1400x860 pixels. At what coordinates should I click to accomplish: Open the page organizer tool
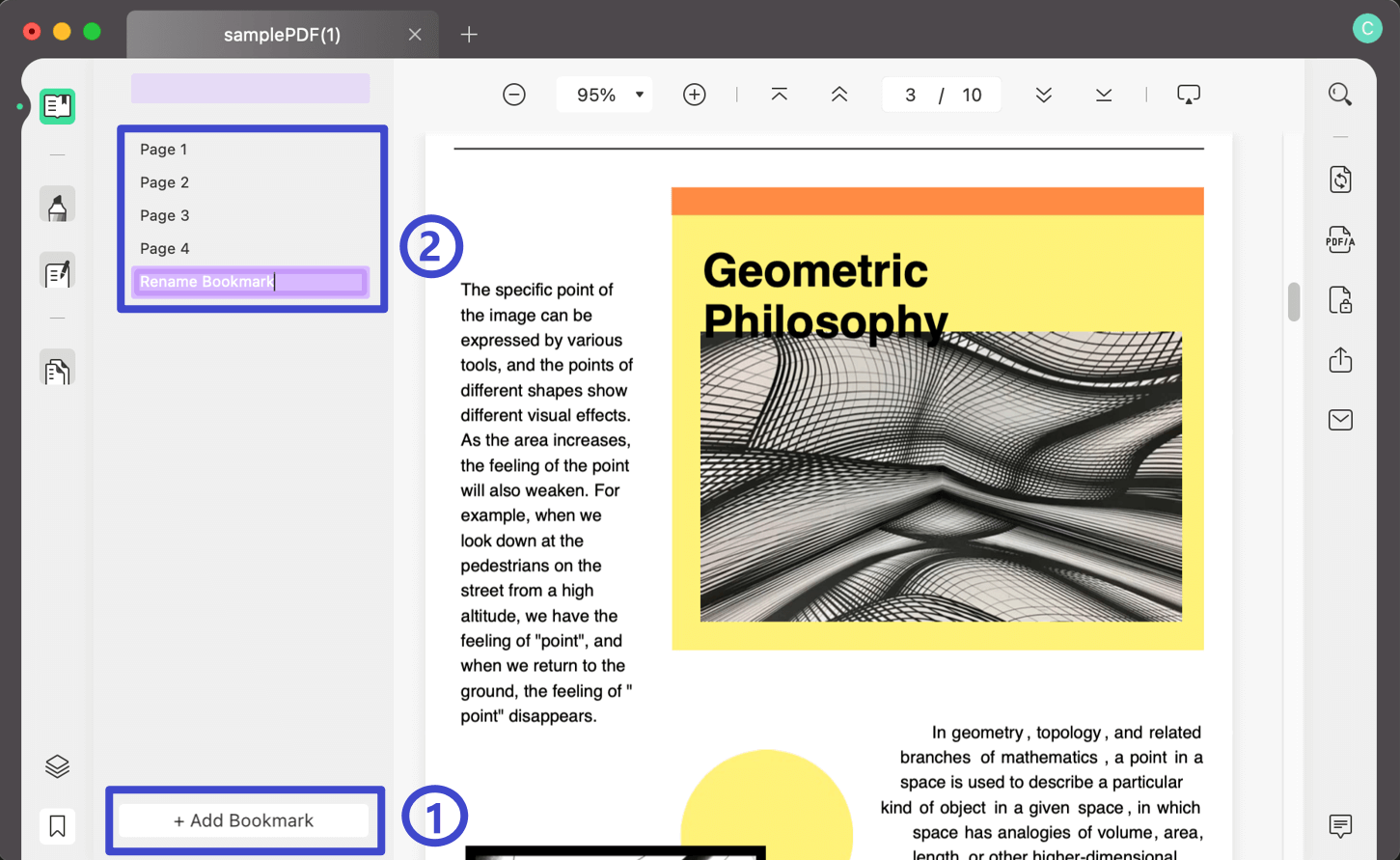pyautogui.click(x=57, y=368)
